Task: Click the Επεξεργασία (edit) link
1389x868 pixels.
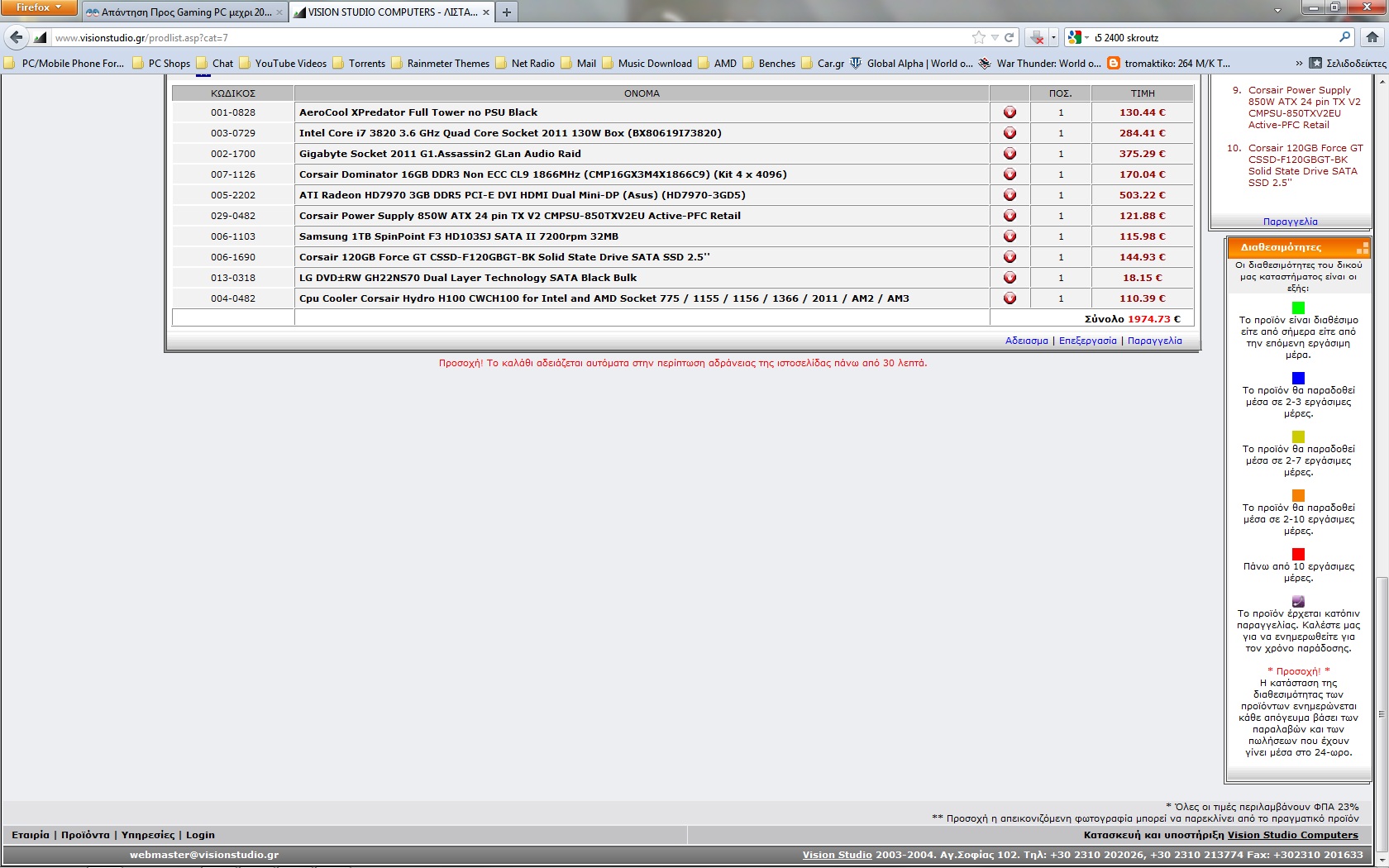Action: point(1087,341)
